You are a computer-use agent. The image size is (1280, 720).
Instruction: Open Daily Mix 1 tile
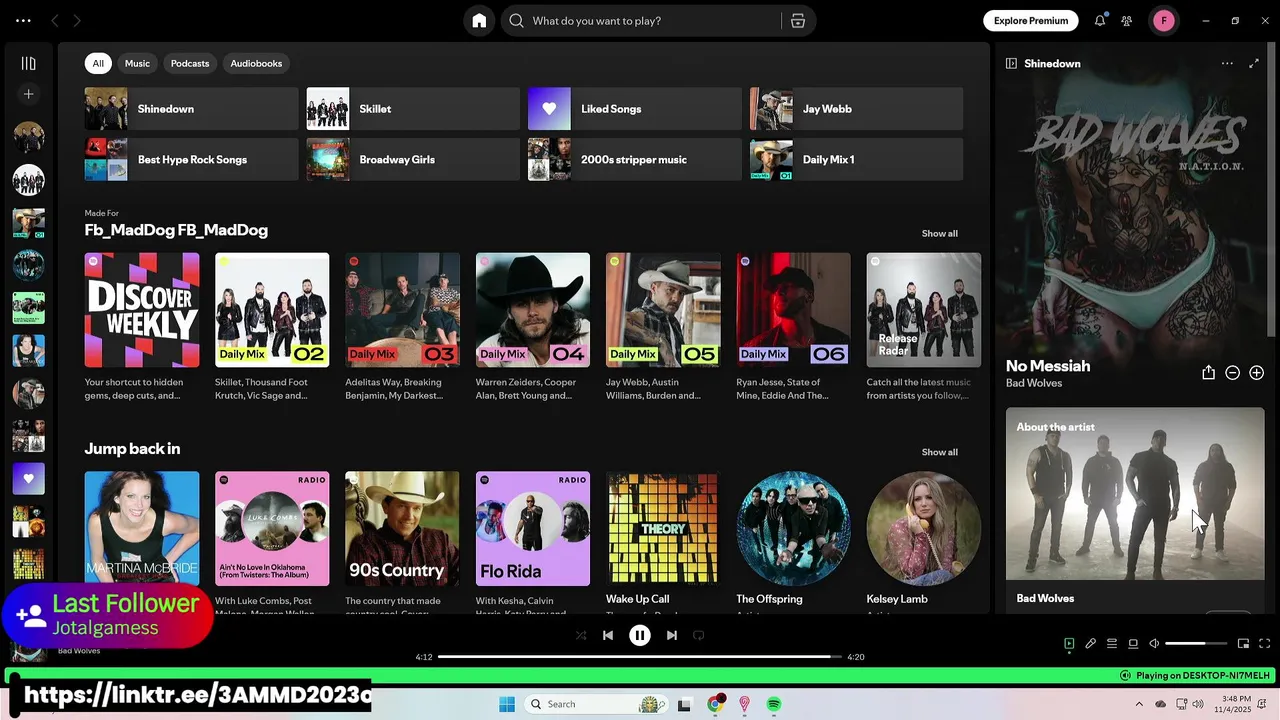(x=857, y=160)
